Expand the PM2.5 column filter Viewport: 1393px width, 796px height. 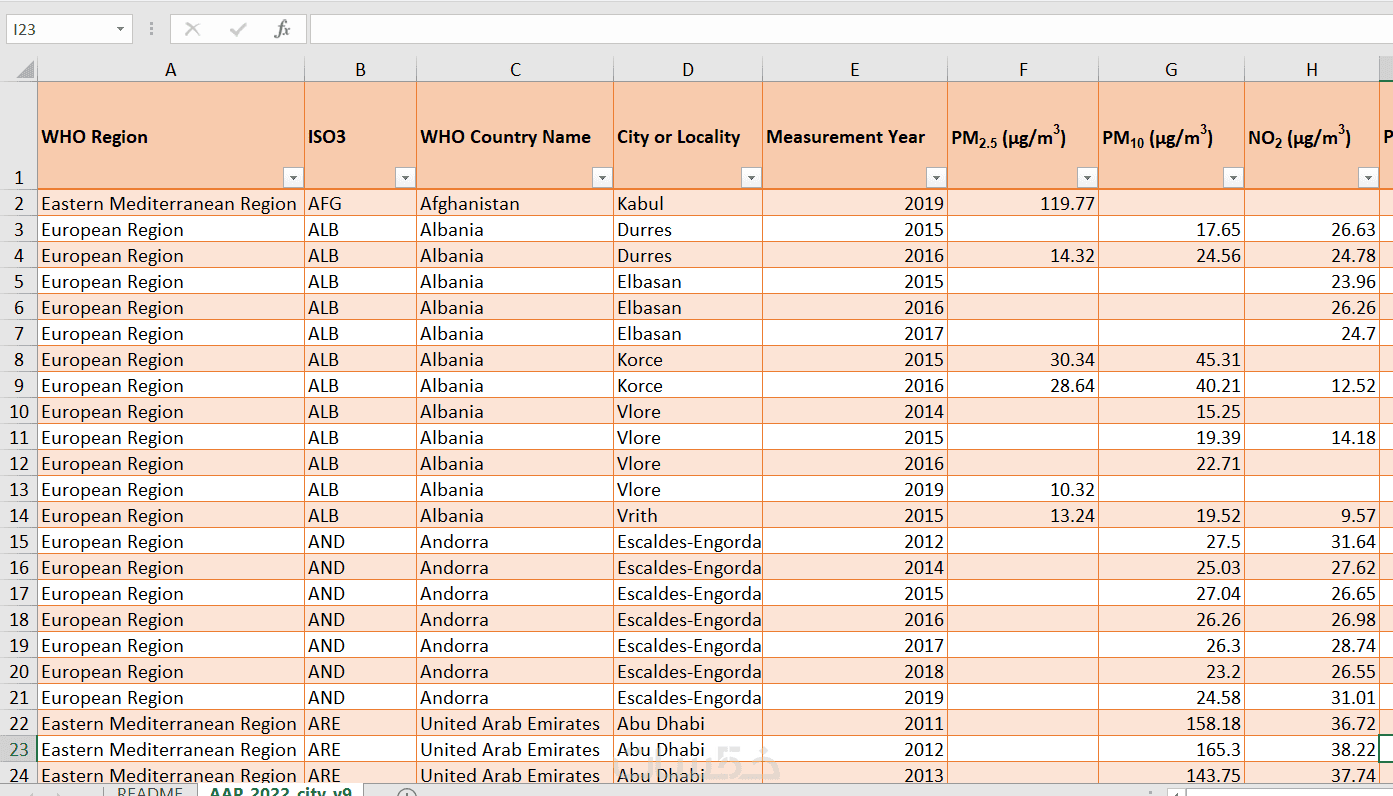coord(1087,178)
